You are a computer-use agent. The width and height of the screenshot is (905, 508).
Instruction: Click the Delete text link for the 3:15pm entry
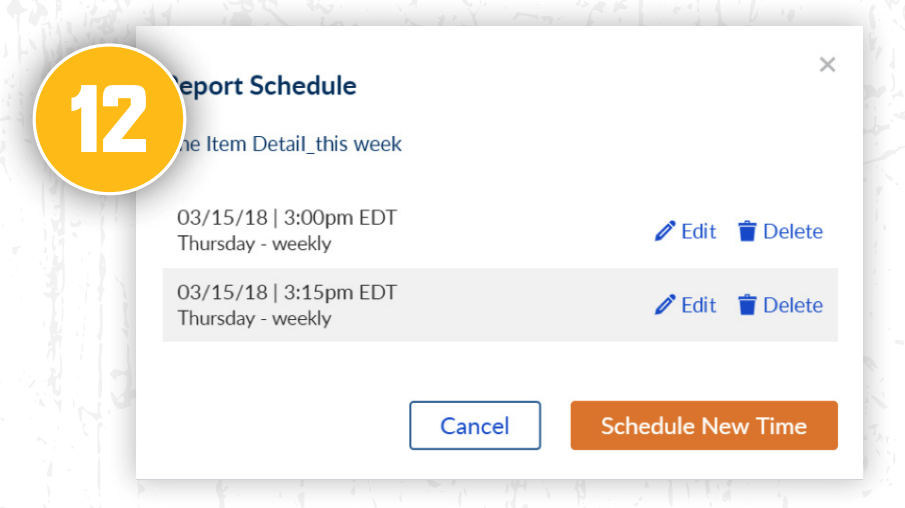point(793,305)
